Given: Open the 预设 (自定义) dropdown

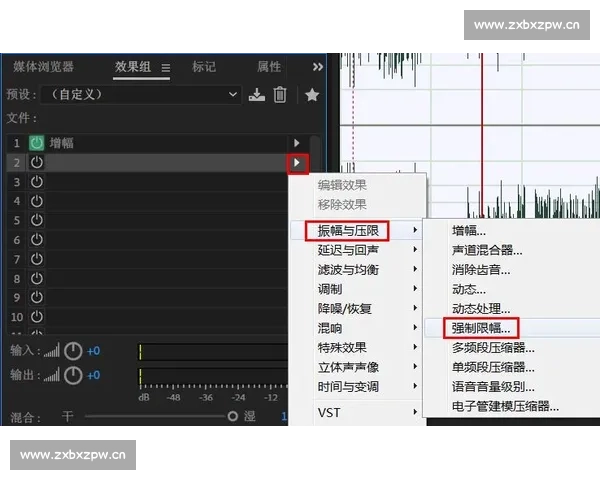Looking at the screenshot, I should 141,95.
